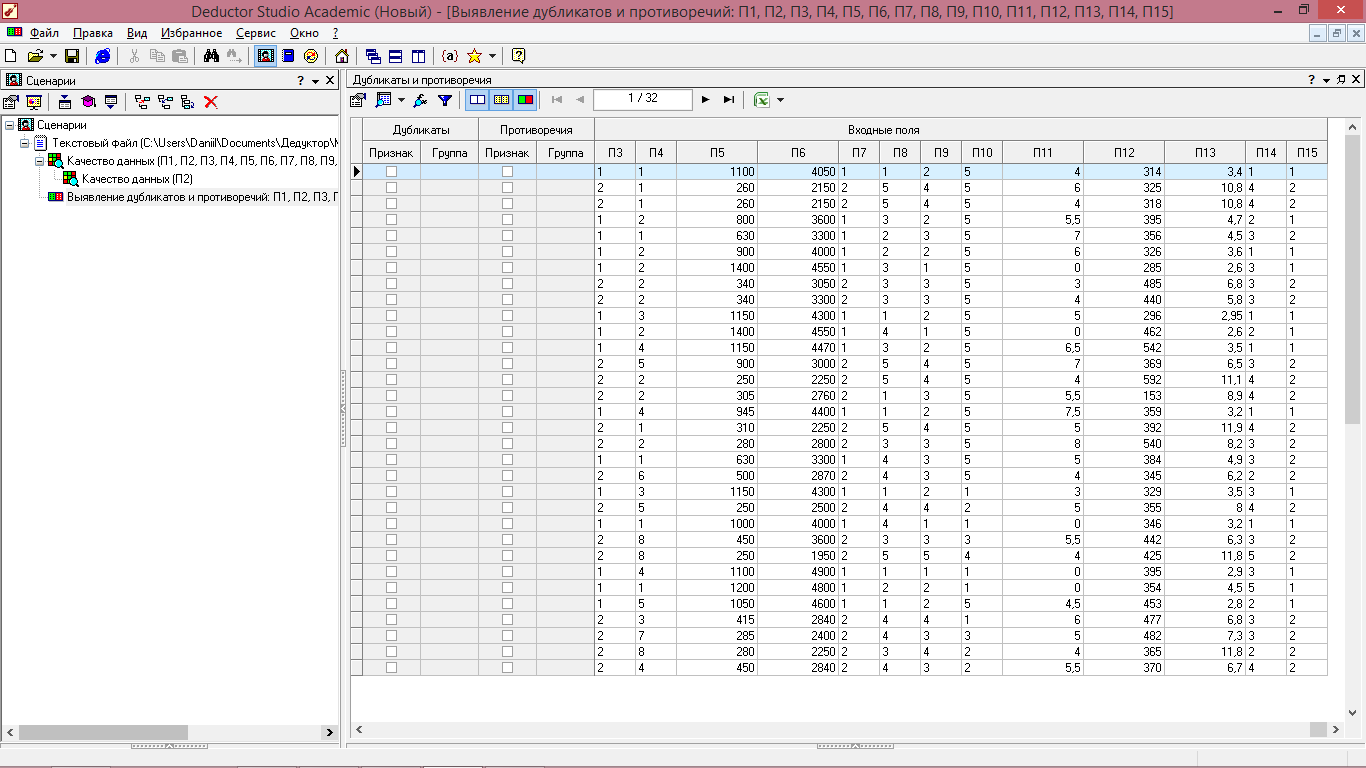Screen dimensions: 1366x768
Task: Open a project file with the folder icon
Action: tap(35, 56)
